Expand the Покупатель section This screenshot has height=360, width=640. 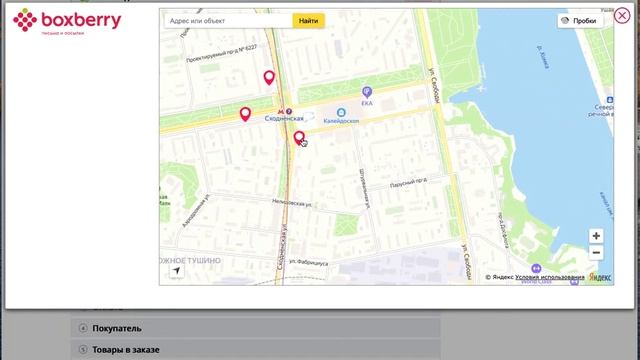256,328
